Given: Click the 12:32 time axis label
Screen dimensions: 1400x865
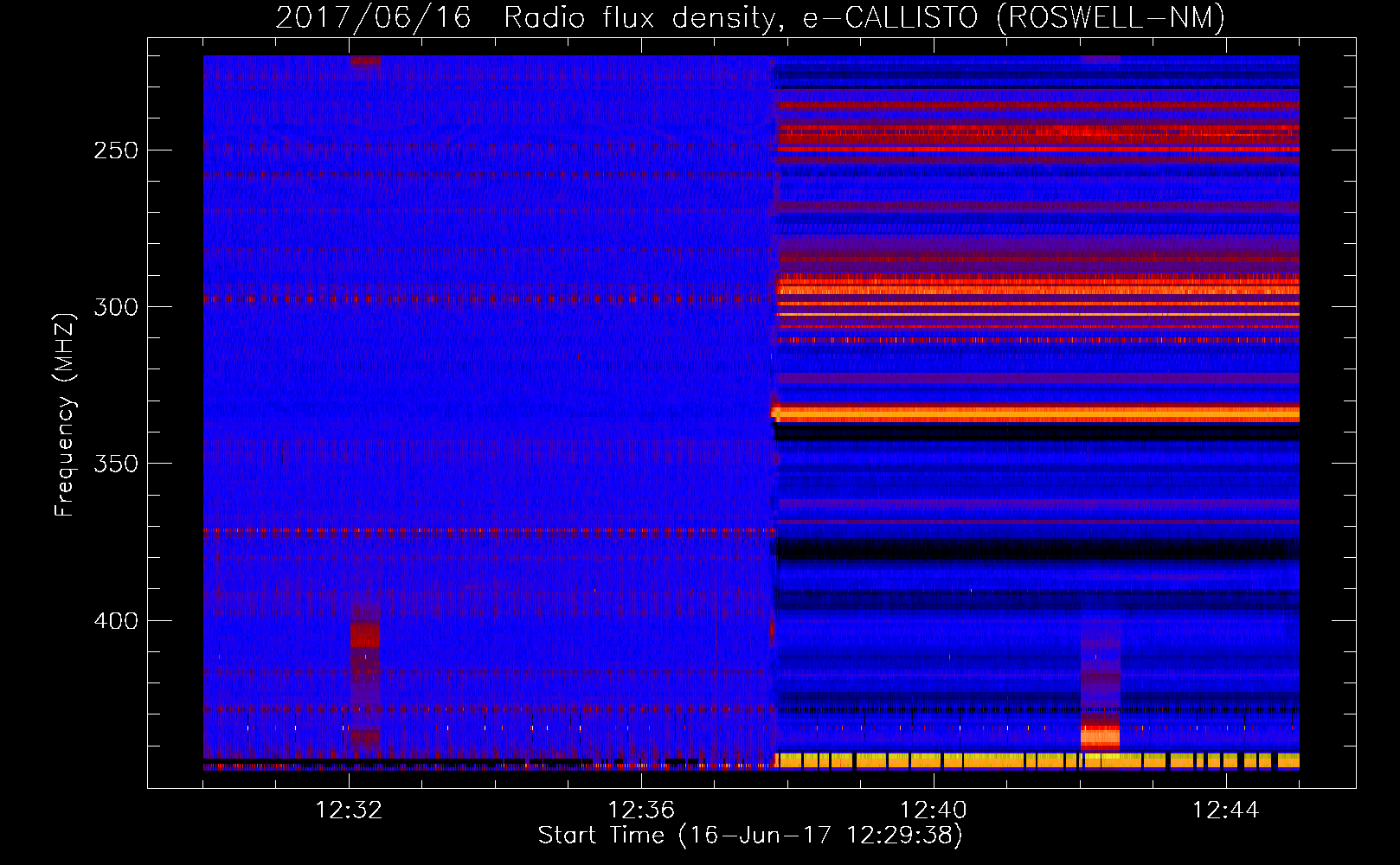Looking at the screenshot, I should click(x=349, y=811).
